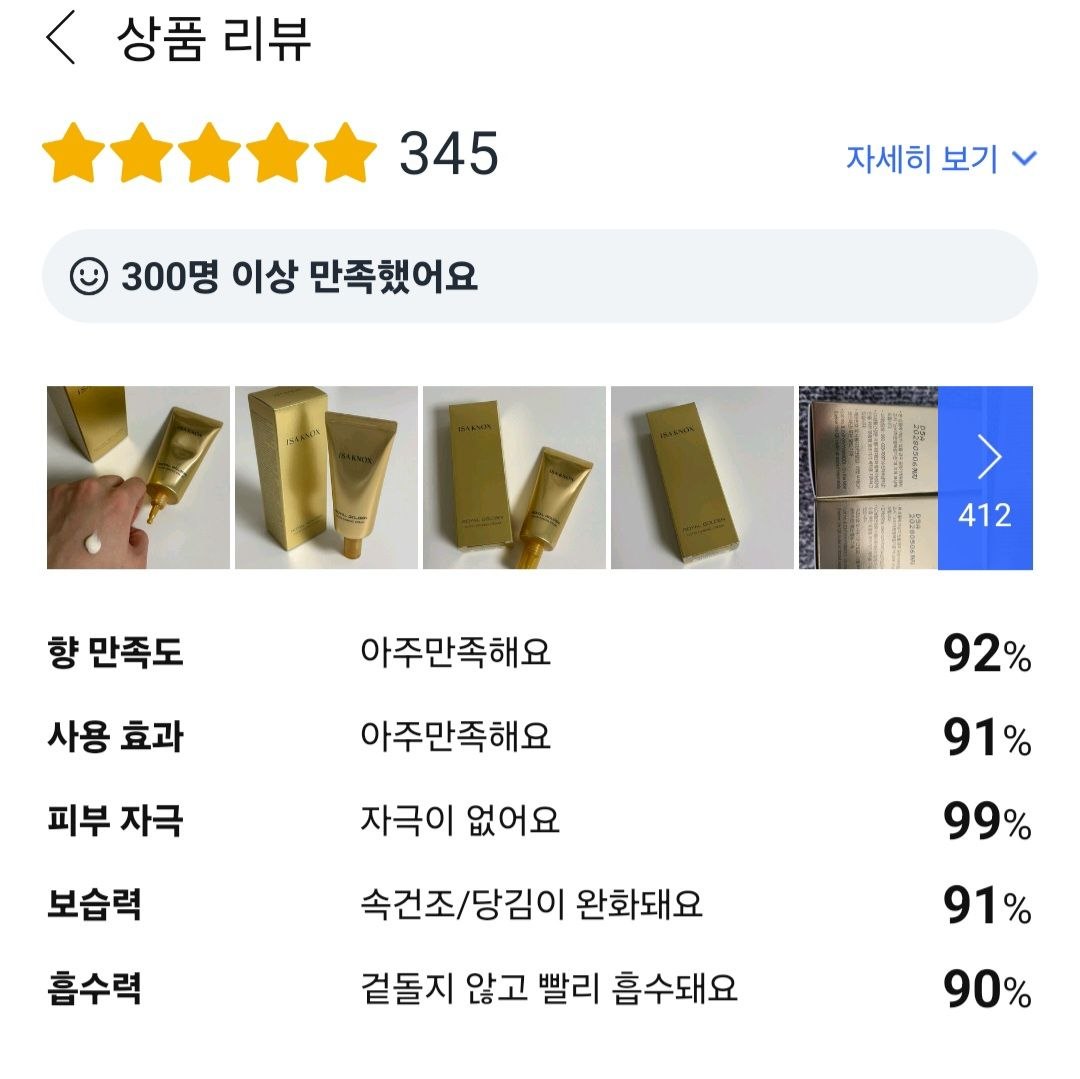1080x1079 pixels.
Task: Expand the 자세히 보기 chevron
Action: pyautogui.click(x=1024, y=159)
